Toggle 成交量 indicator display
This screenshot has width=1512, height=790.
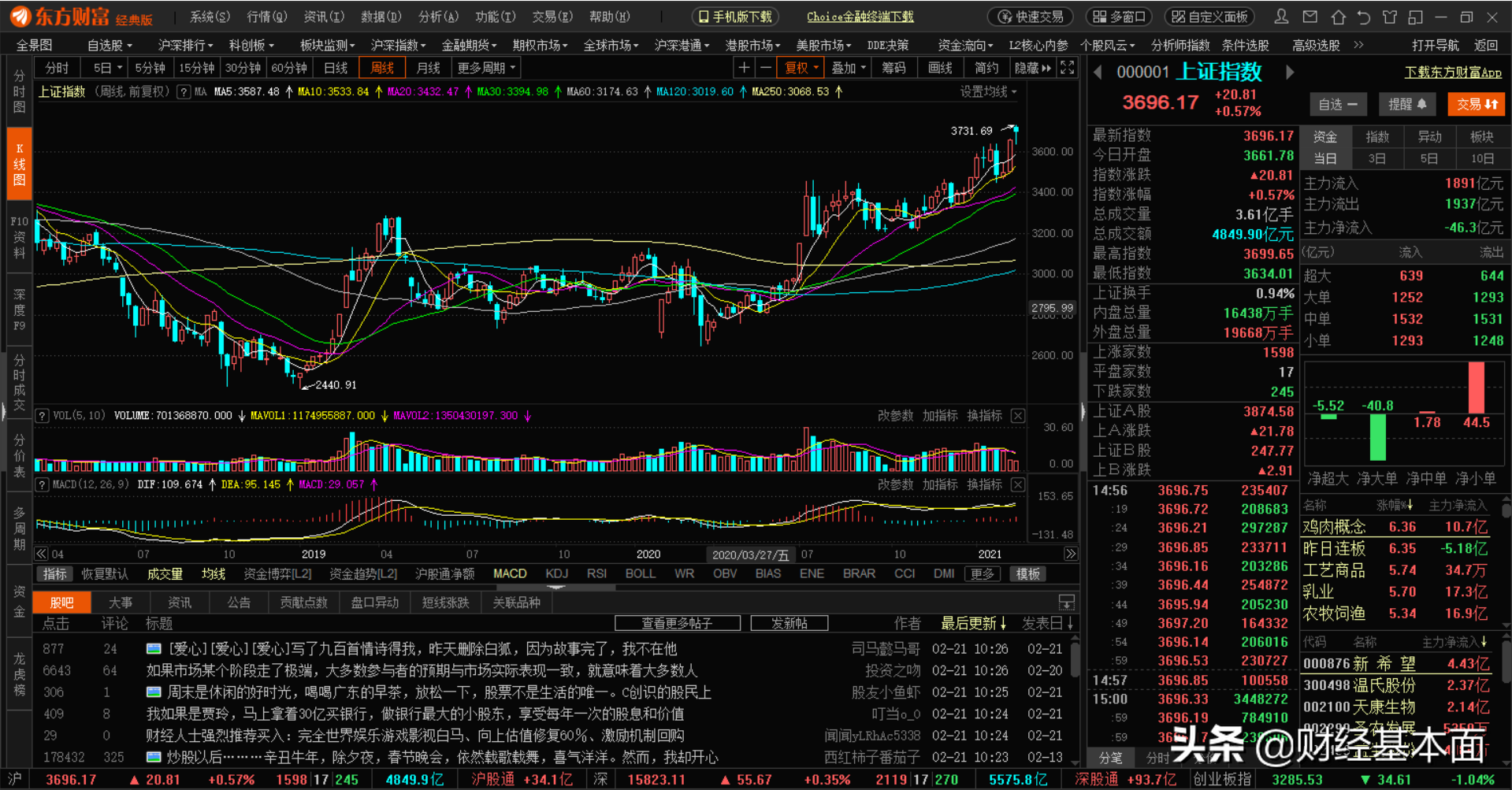(165, 574)
